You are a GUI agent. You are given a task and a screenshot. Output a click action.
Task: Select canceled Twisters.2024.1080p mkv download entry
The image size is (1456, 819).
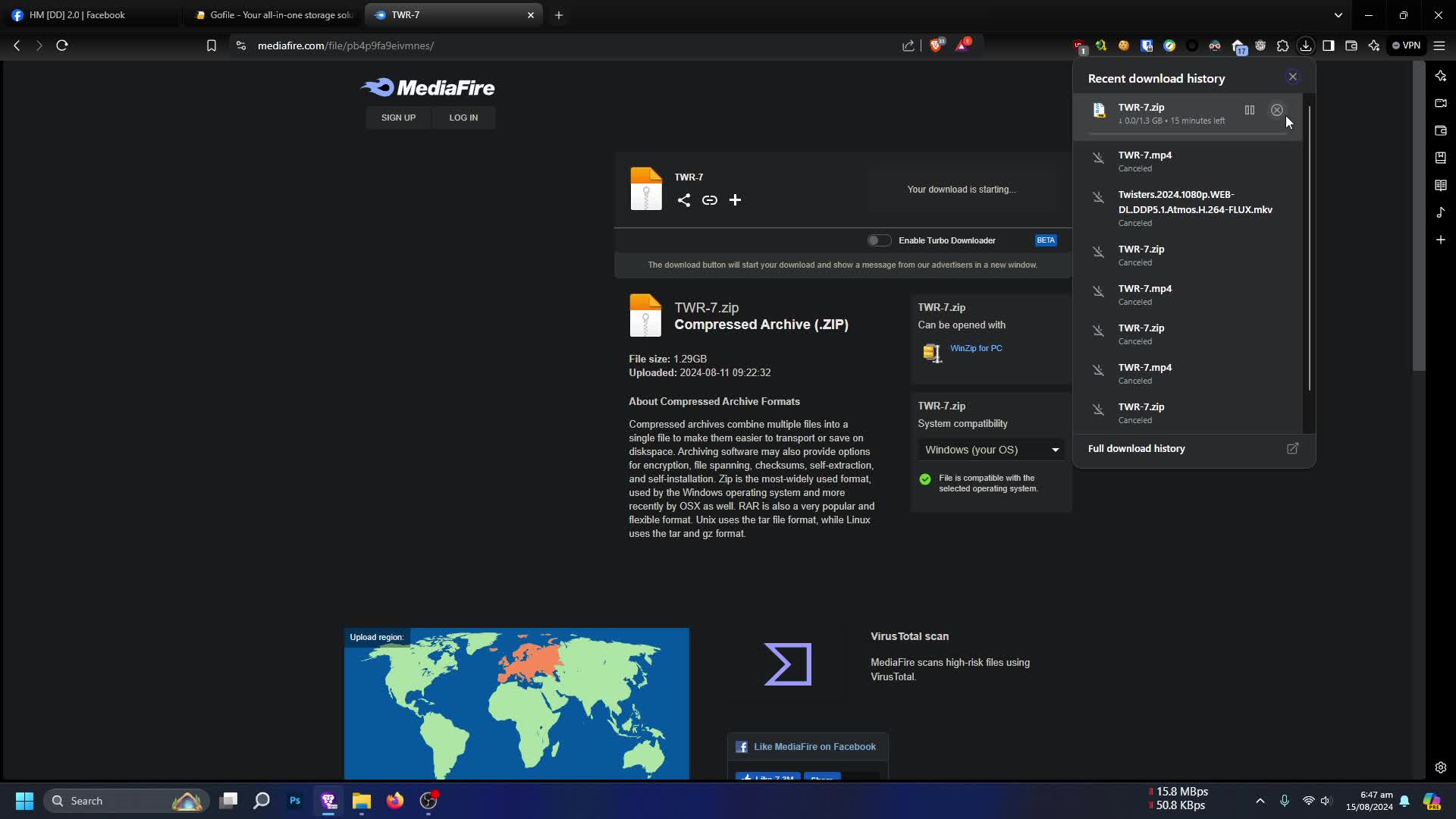1188,208
